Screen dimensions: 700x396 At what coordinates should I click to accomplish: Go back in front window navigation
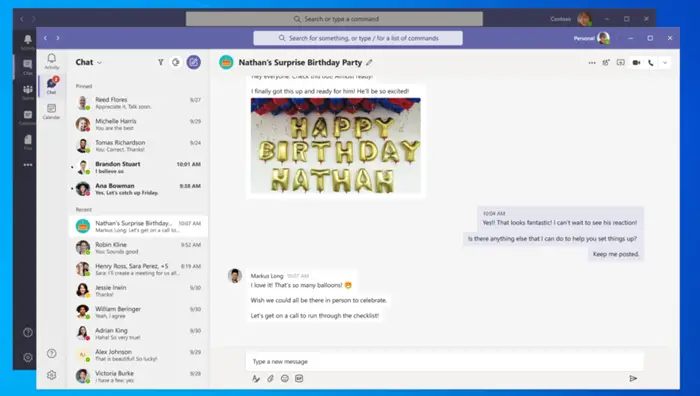[45, 38]
